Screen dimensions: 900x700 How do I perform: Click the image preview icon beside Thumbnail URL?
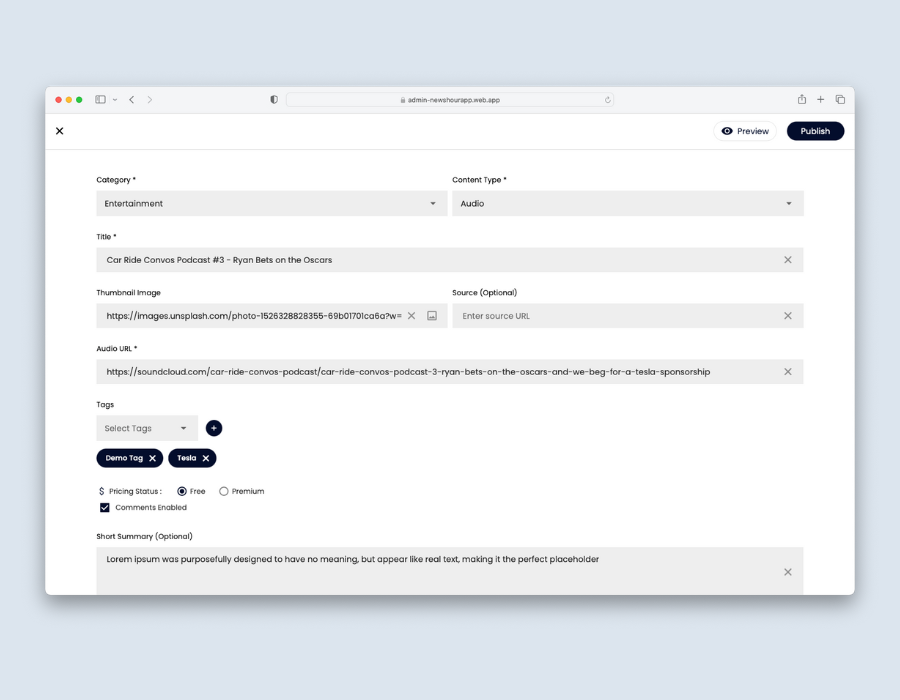430,315
